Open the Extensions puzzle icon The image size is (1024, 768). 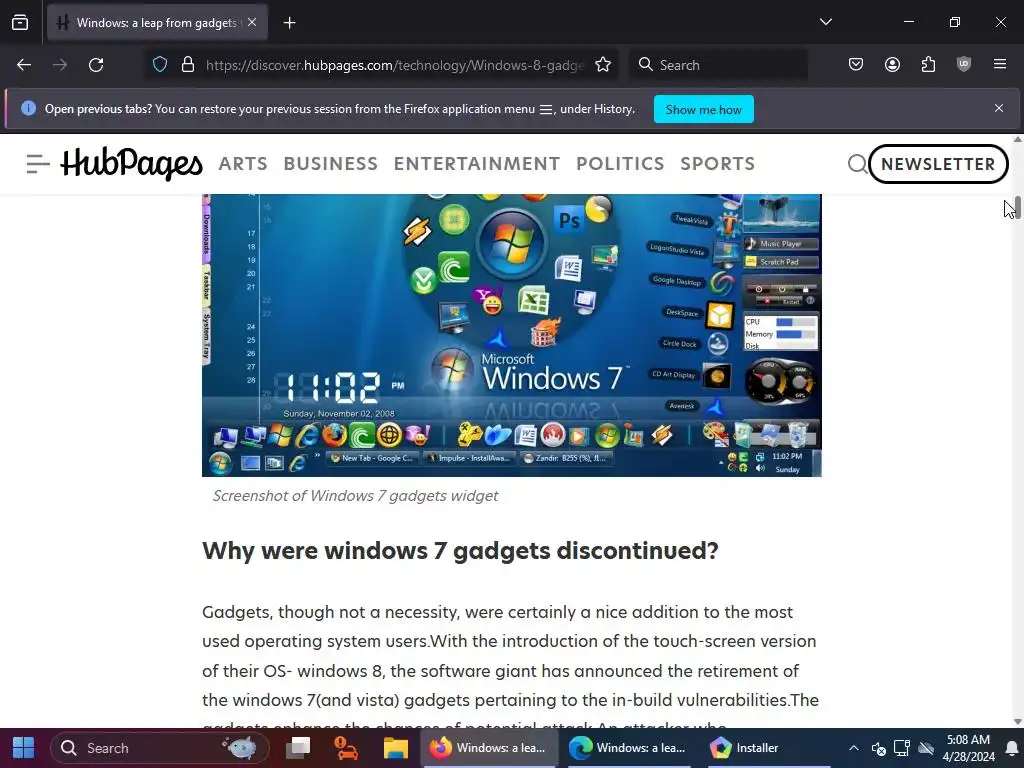pos(928,65)
